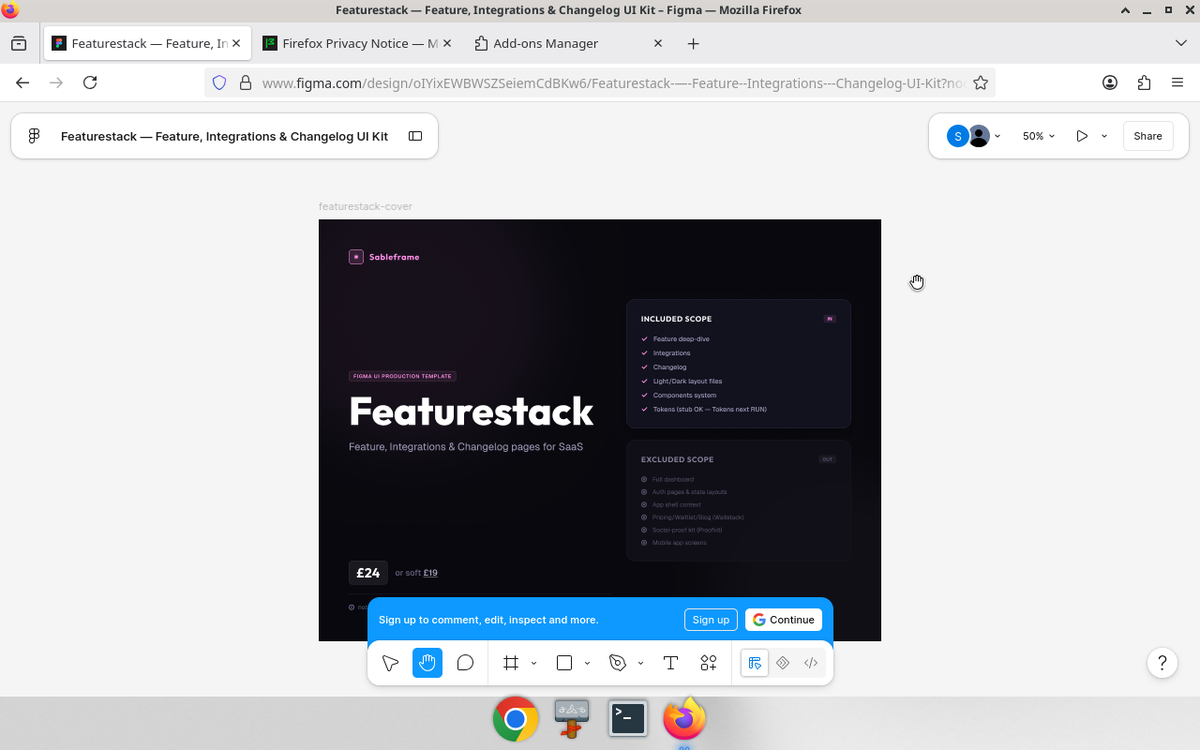The width and height of the screenshot is (1200, 750).
Task: Click the Feature deep-dive list item
Action: point(681,339)
